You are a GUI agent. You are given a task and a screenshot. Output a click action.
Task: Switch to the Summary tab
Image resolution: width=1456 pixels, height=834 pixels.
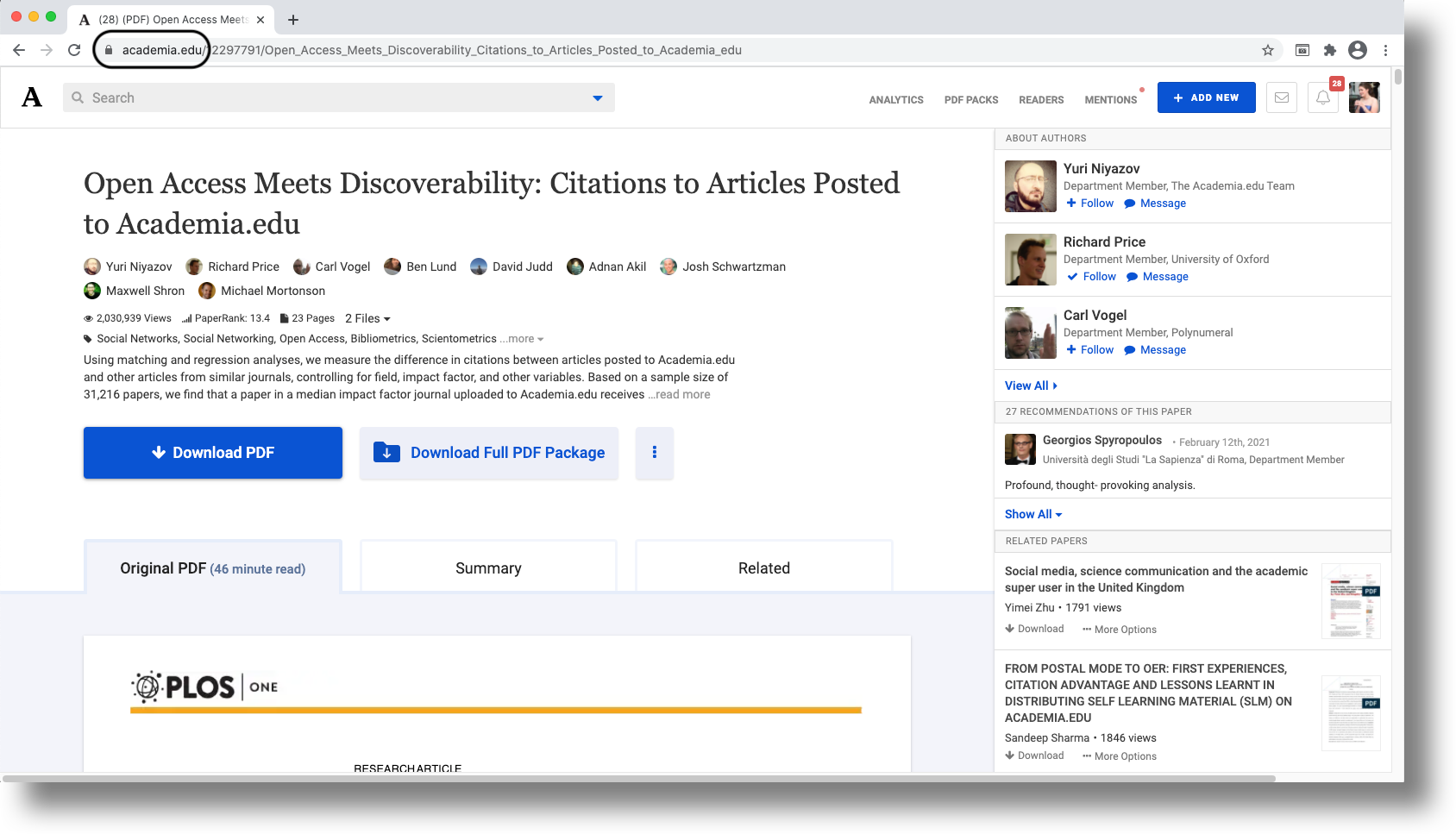[x=488, y=567]
